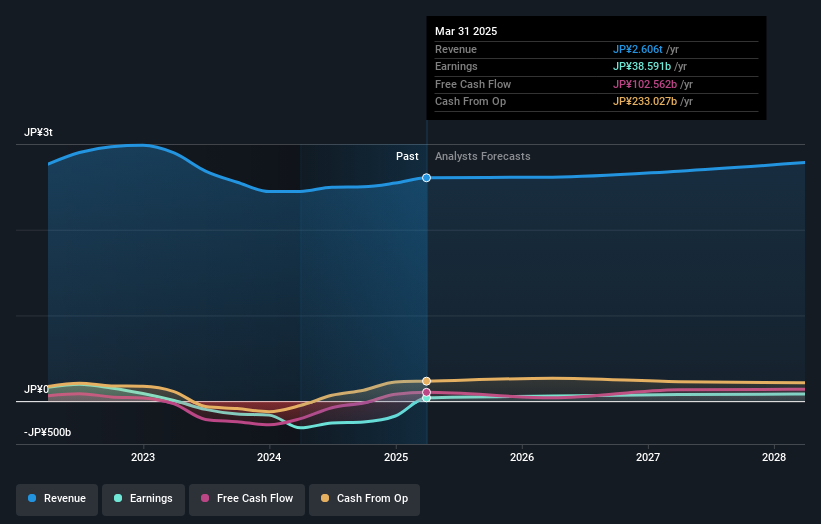Screen dimensions: 821x524
Task: Select the 2027 x-axis label
Action: click(648, 458)
